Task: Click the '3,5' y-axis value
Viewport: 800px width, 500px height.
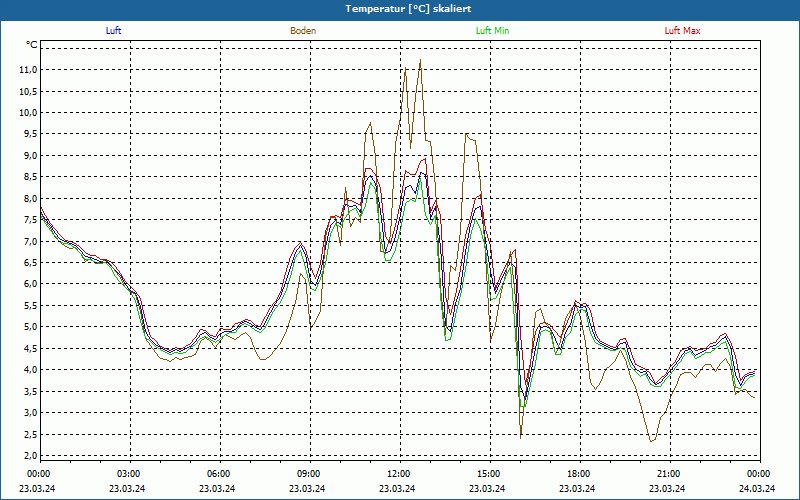Action: pyautogui.click(x=30, y=391)
